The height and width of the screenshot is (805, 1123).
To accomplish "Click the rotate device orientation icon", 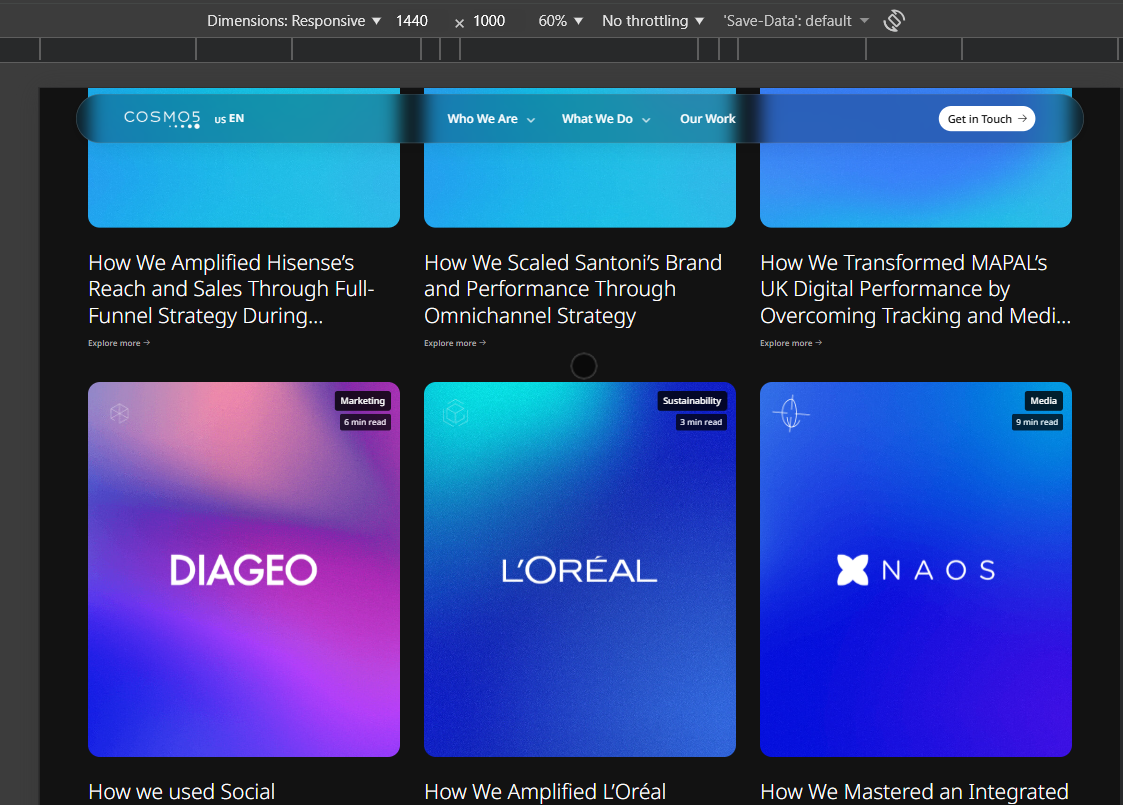I will (x=894, y=21).
